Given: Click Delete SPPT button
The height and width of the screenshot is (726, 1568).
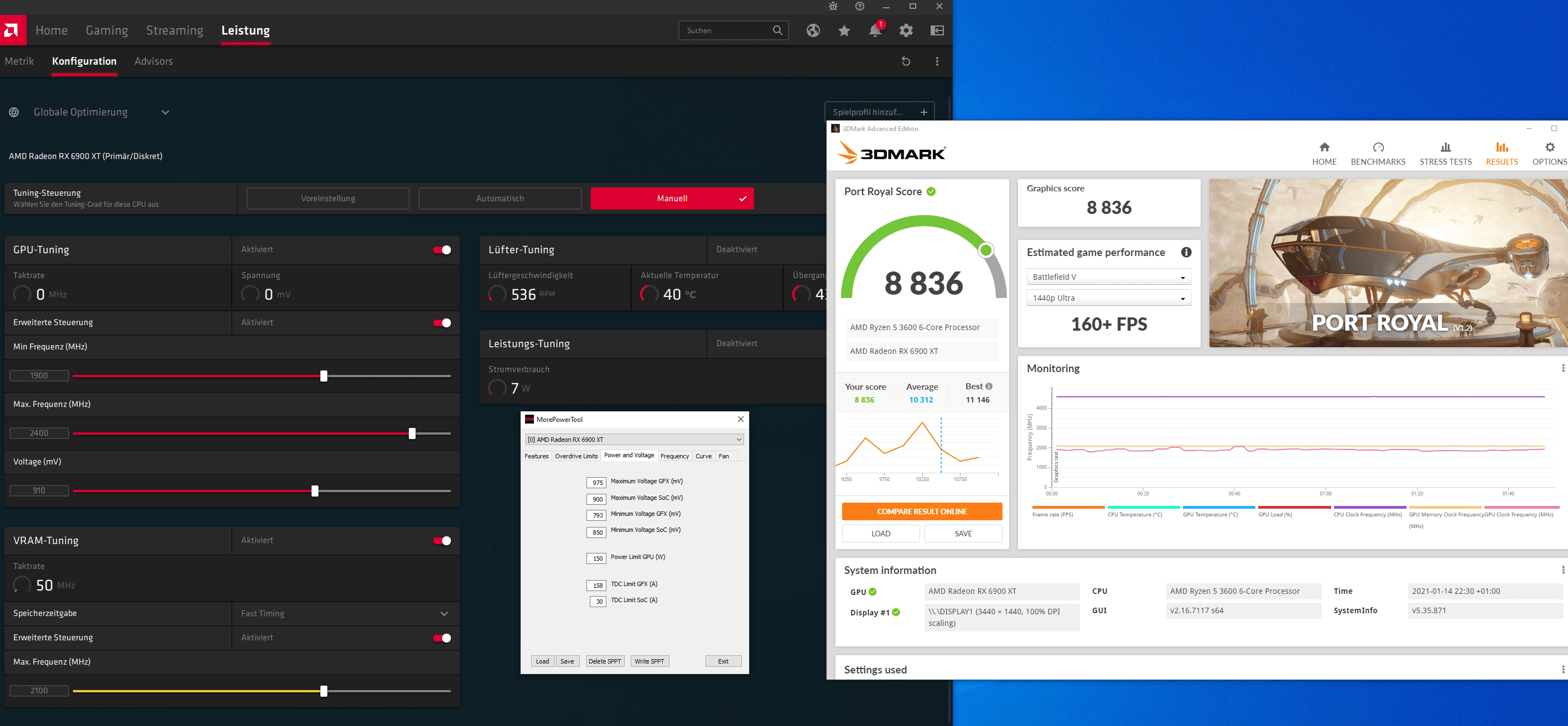Looking at the screenshot, I should coord(604,661).
